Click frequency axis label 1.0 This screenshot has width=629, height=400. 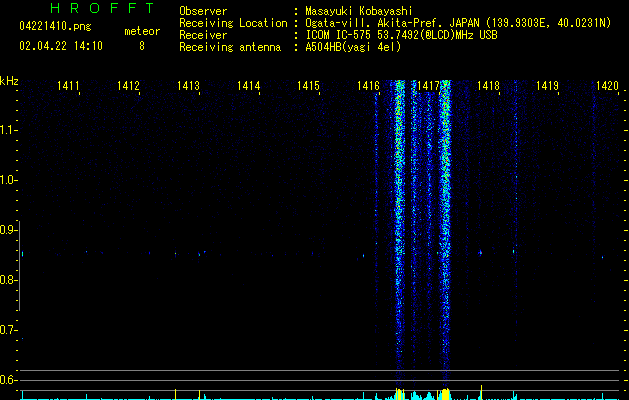[x=8, y=180]
